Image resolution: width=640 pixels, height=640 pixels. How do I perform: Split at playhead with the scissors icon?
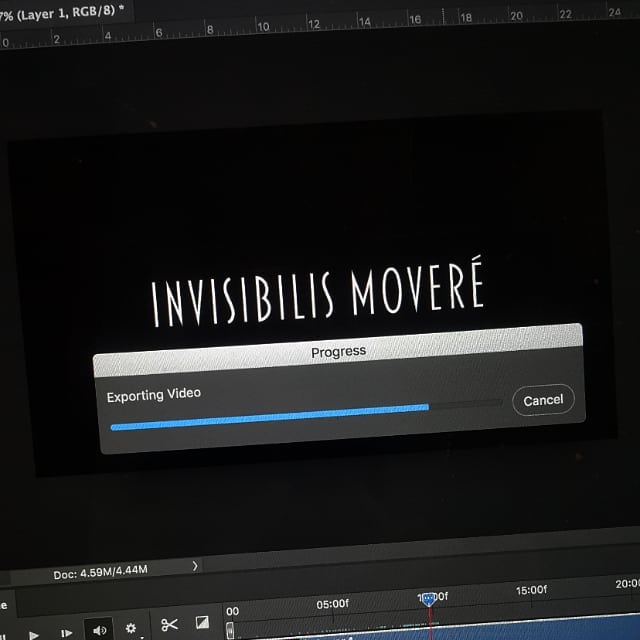click(168, 626)
